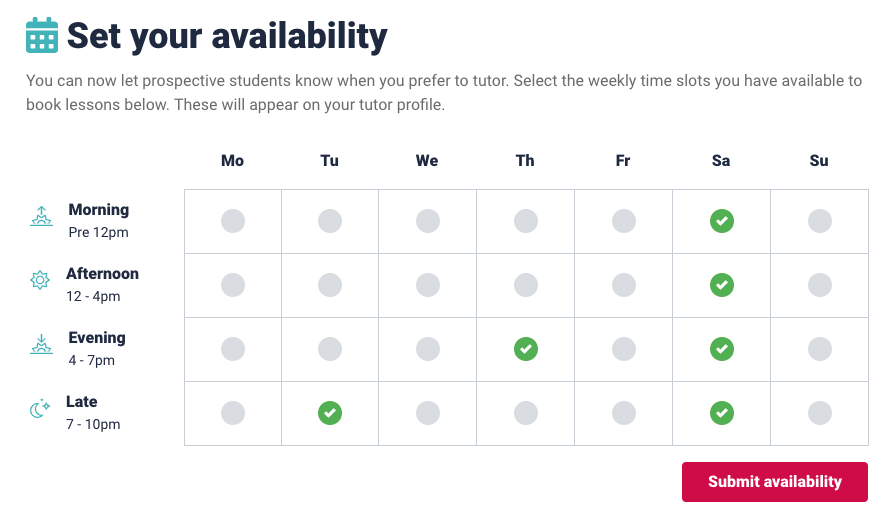Toggle on Friday Evening slot
The height and width of the screenshot is (527, 896).
(x=624, y=349)
